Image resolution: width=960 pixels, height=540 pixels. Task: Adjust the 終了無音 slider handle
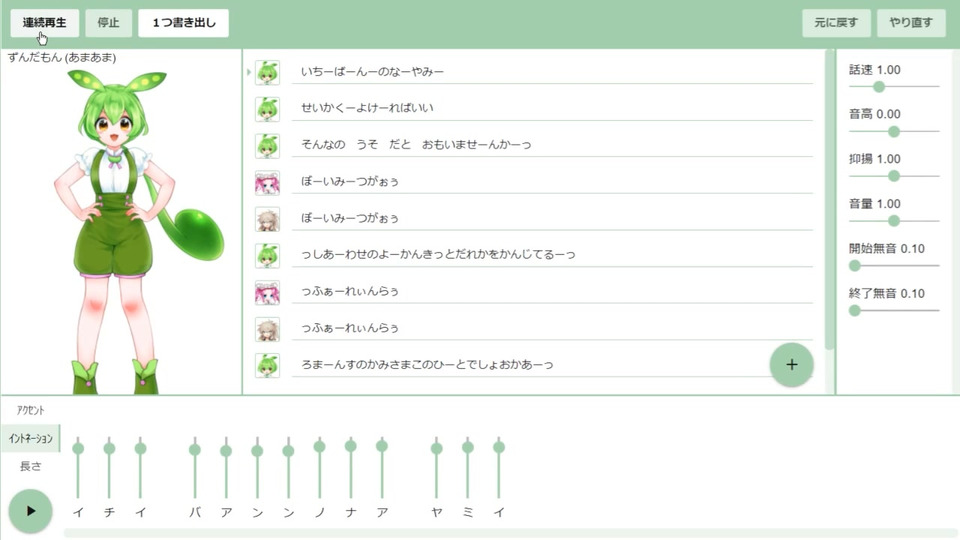pyautogui.click(x=855, y=310)
